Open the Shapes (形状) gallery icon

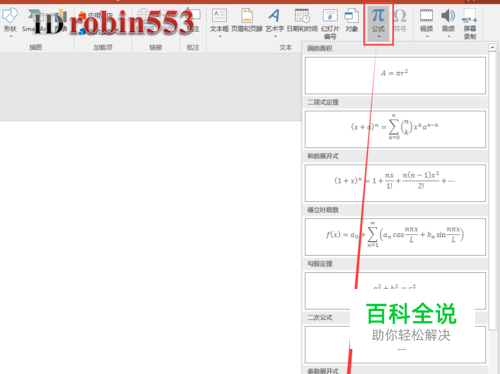(10, 16)
